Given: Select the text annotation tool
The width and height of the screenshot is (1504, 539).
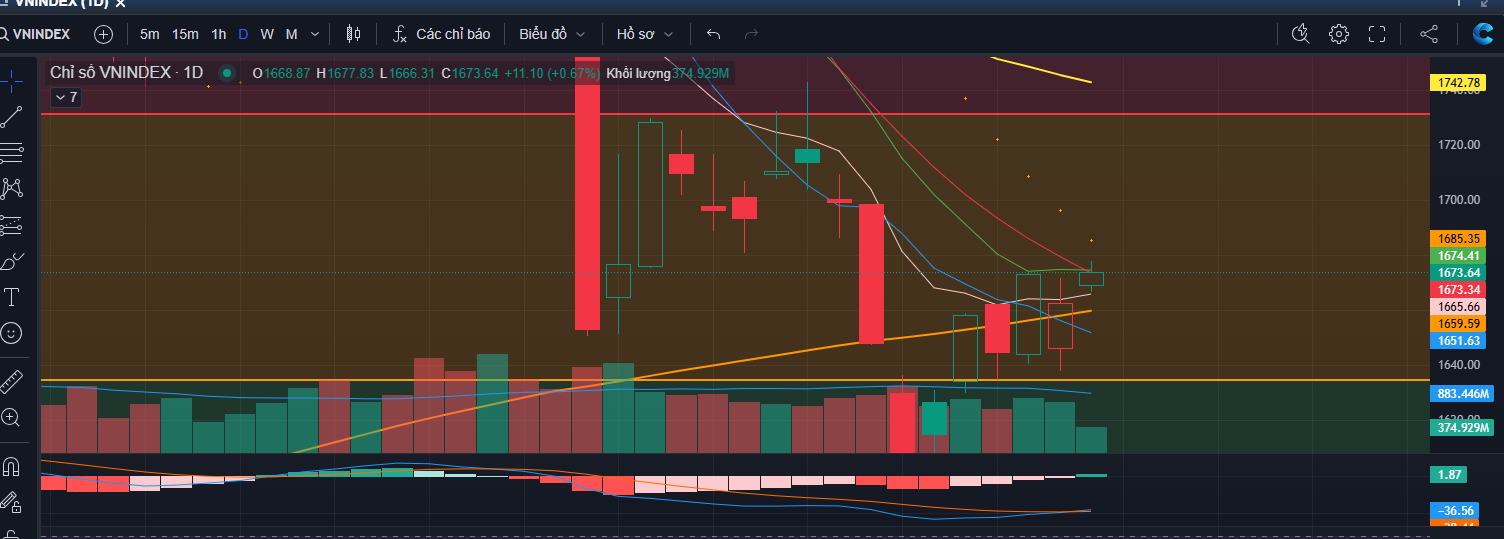Looking at the screenshot, I should click(x=12, y=297).
